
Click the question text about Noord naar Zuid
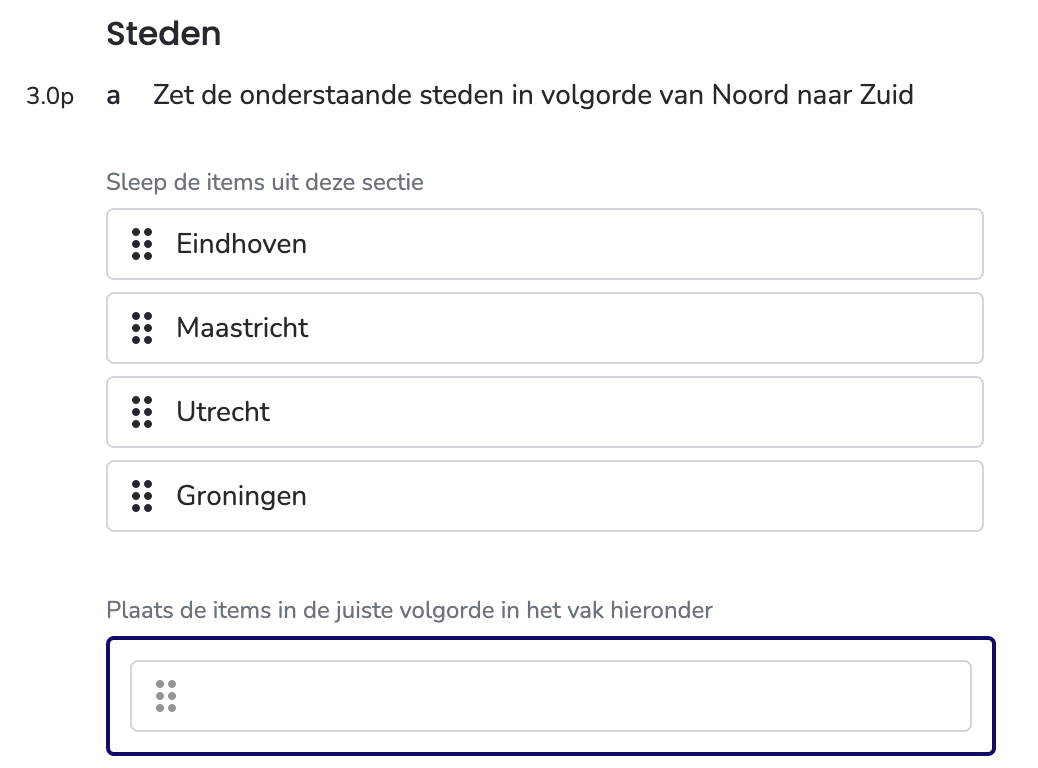pos(533,95)
